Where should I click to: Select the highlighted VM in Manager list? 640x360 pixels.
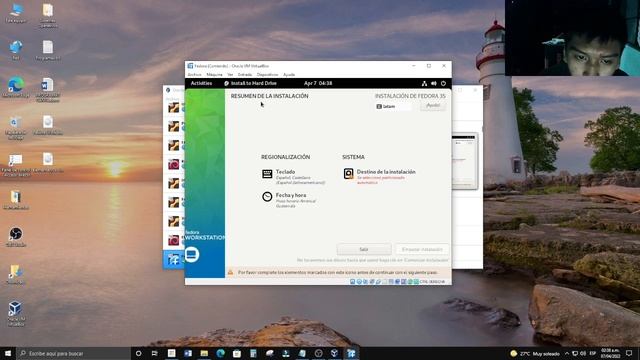coord(173,259)
